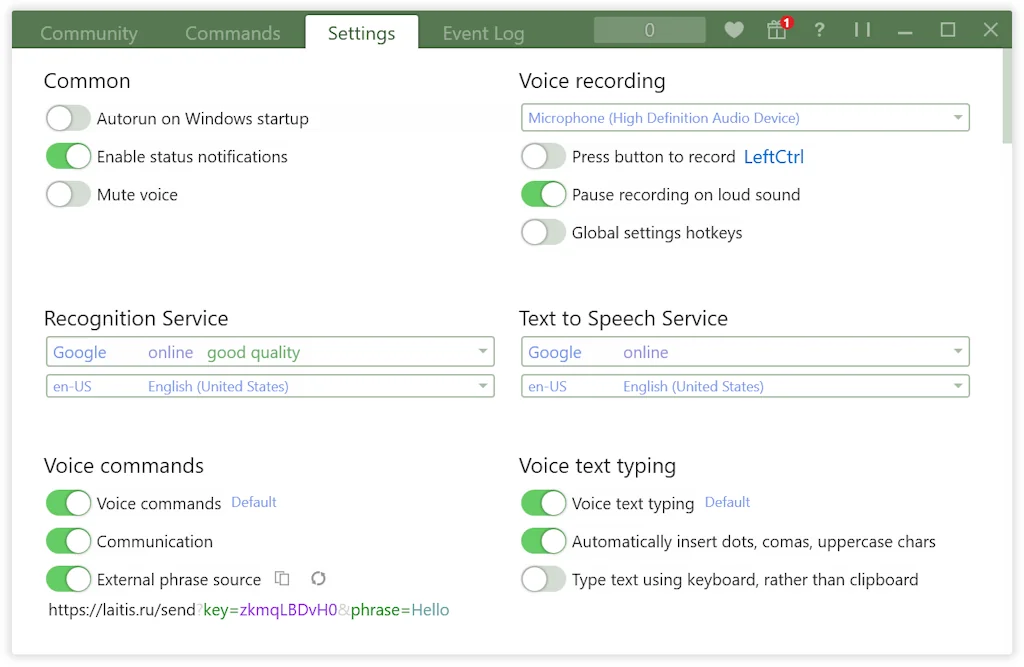
Task: Regenerate the external phrase source key
Action: 318,579
